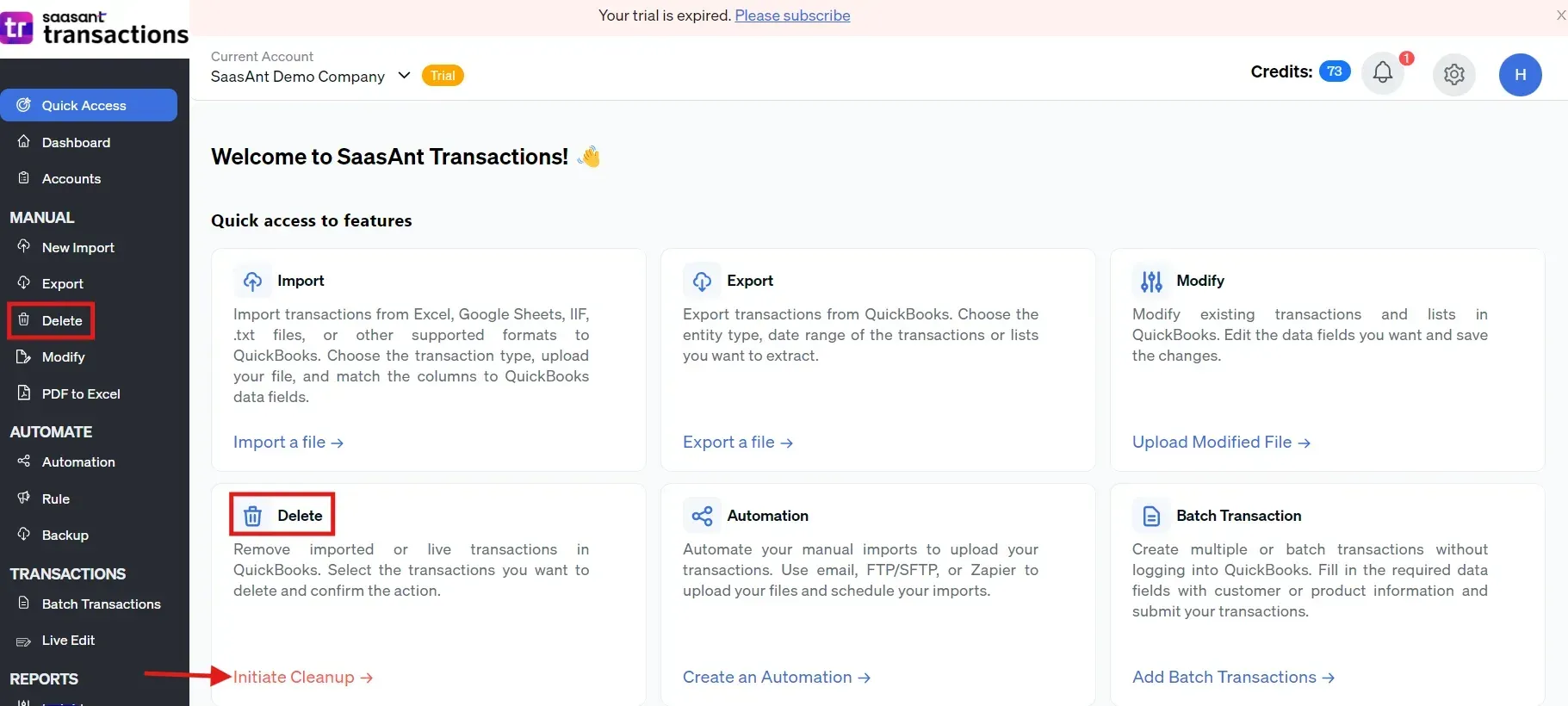The width and height of the screenshot is (1568, 706).
Task: Click the Delete card title
Action: coord(300,516)
